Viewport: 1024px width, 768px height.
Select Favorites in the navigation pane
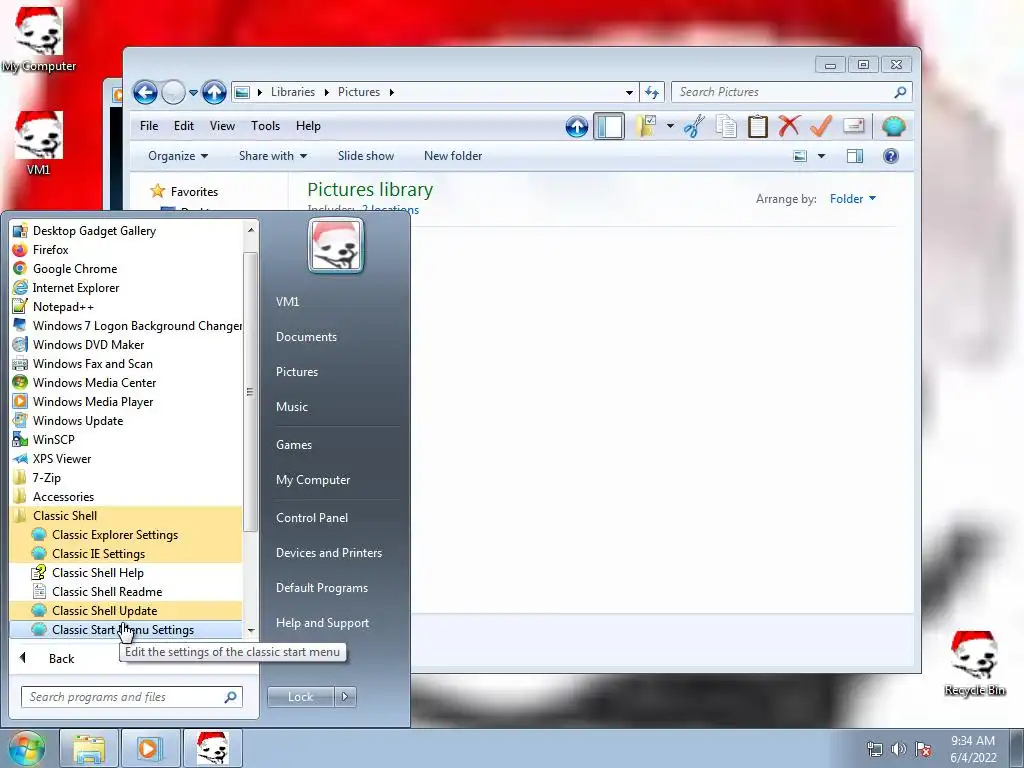[194, 191]
